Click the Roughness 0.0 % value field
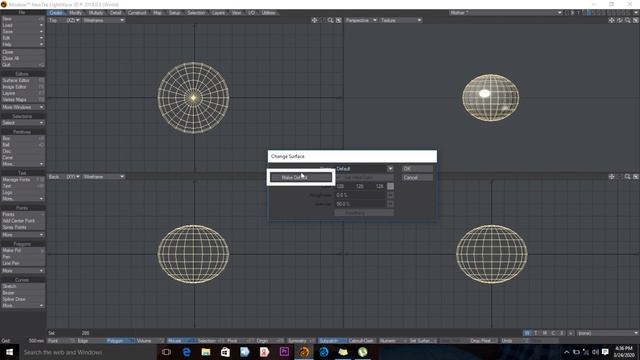This screenshot has height=360, width=640. (360, 195)
